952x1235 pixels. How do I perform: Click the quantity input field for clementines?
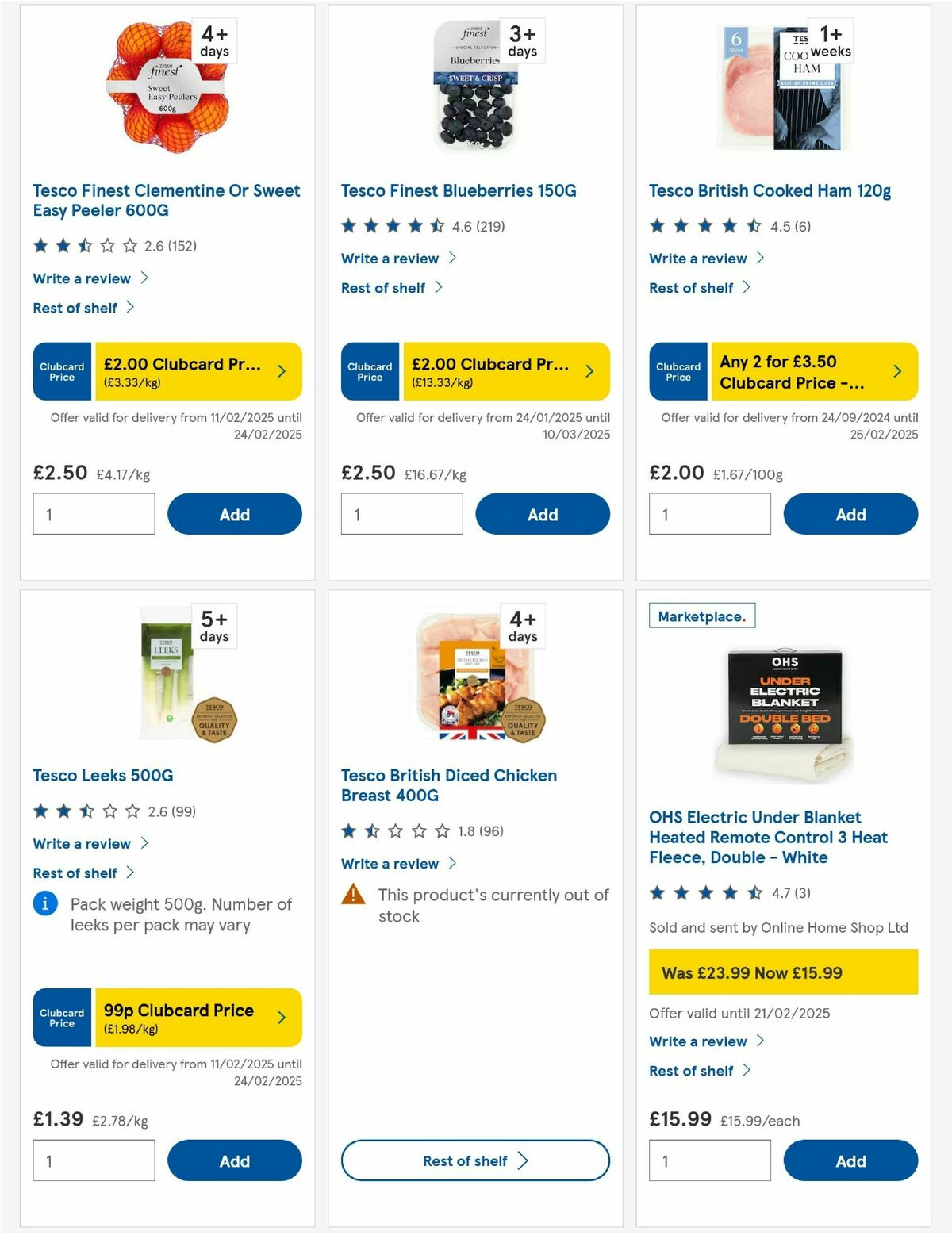93,514
